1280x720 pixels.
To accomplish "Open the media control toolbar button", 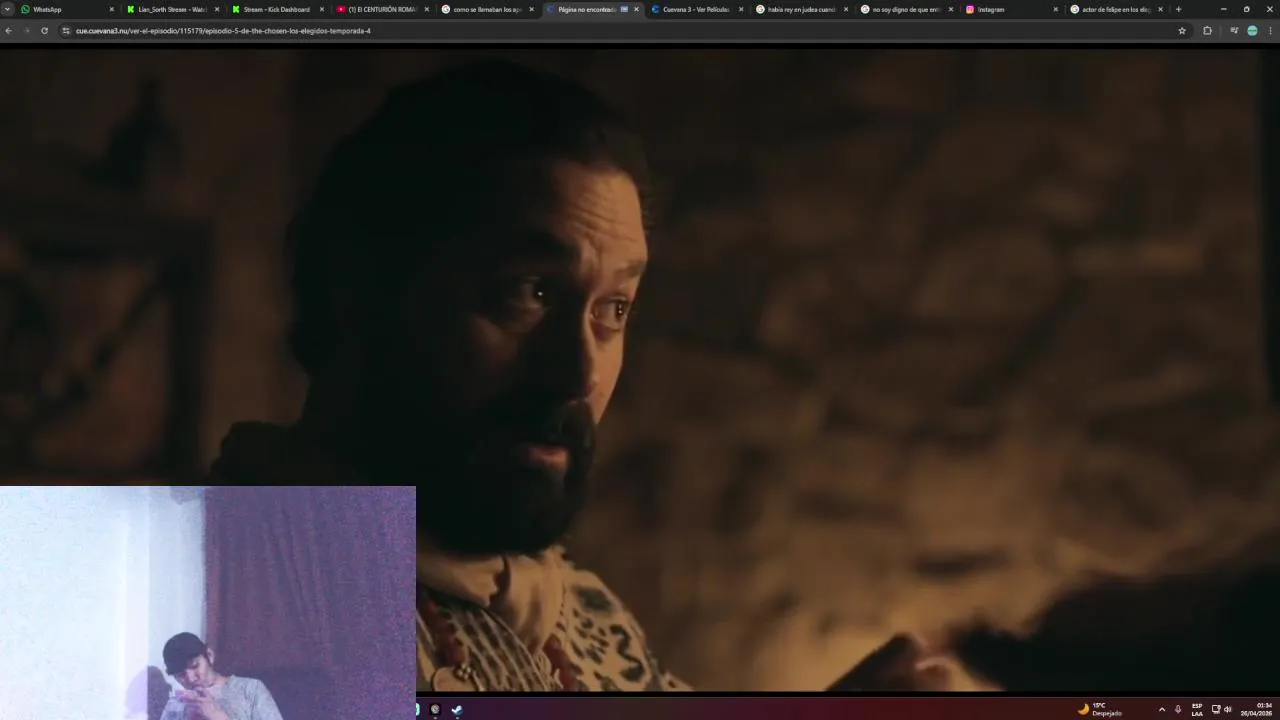I will tap(1234, 31).
